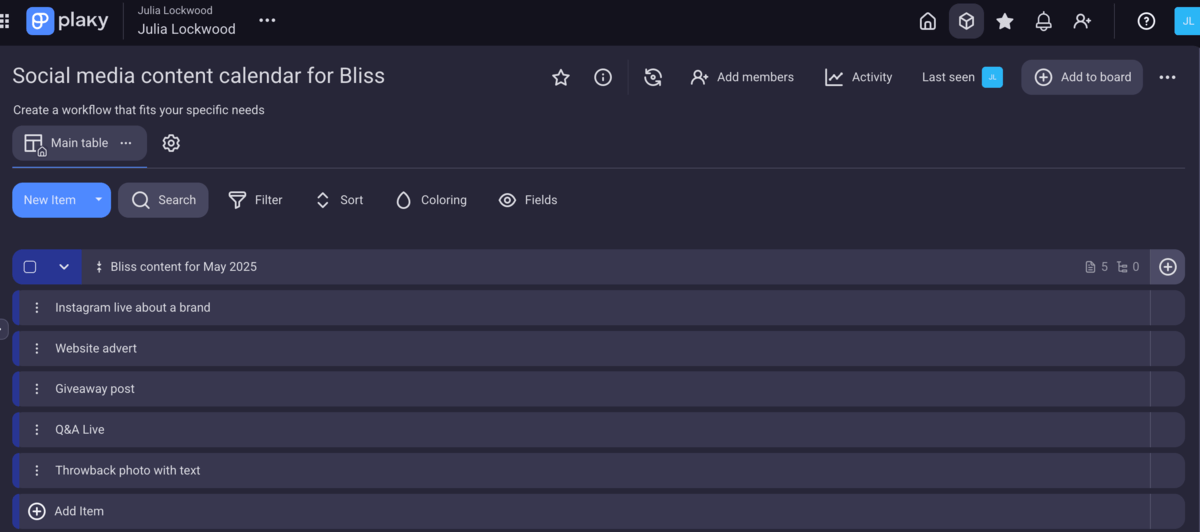
Task: Select the Main table view tab
Action: pos(68,143)
